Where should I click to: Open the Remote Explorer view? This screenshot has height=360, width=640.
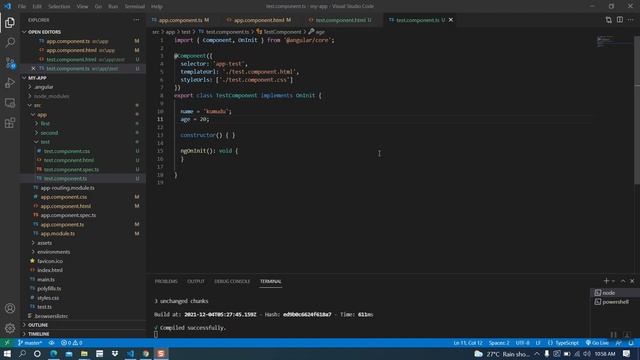(10, 102)
